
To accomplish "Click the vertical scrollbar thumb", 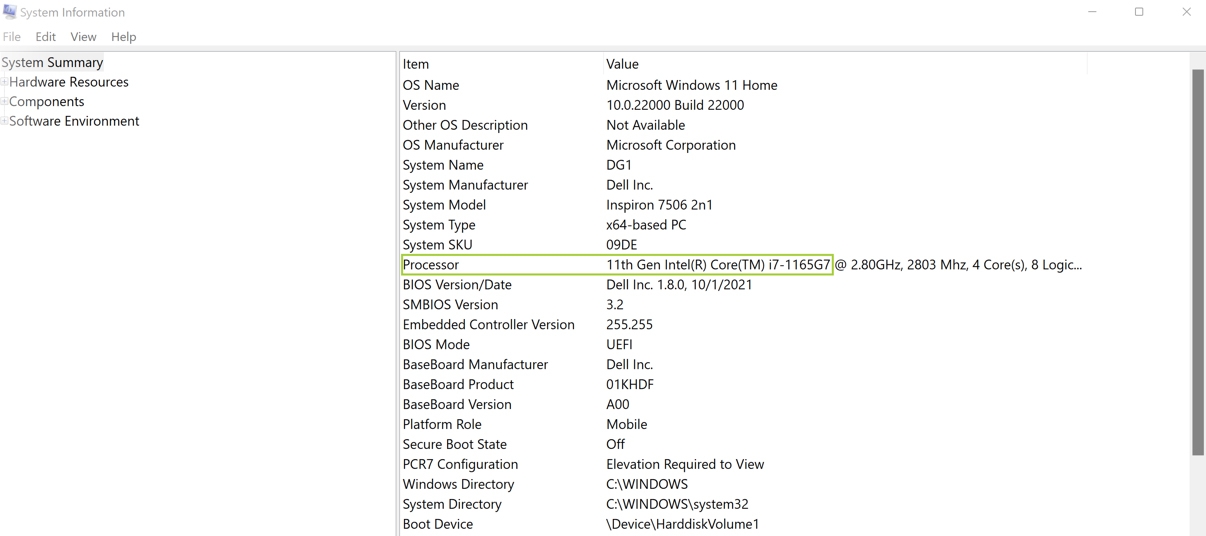I will pyautogui.click(x=1198, y=262).
